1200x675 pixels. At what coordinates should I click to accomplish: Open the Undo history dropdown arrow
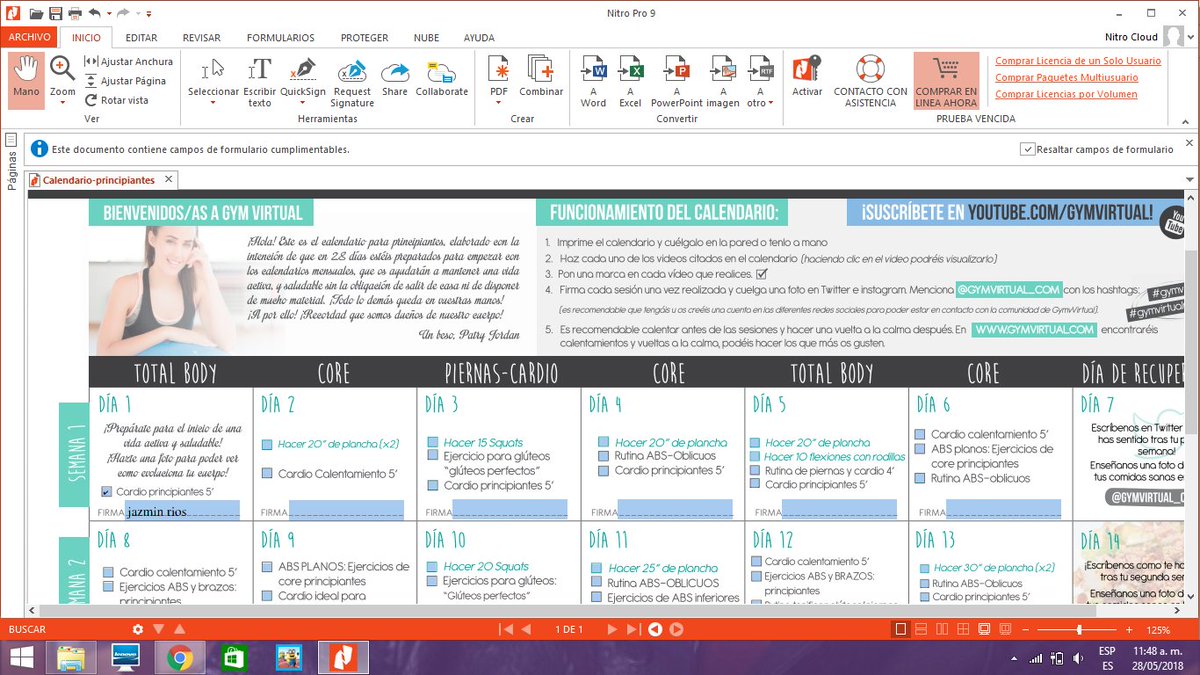click(107, 14)
